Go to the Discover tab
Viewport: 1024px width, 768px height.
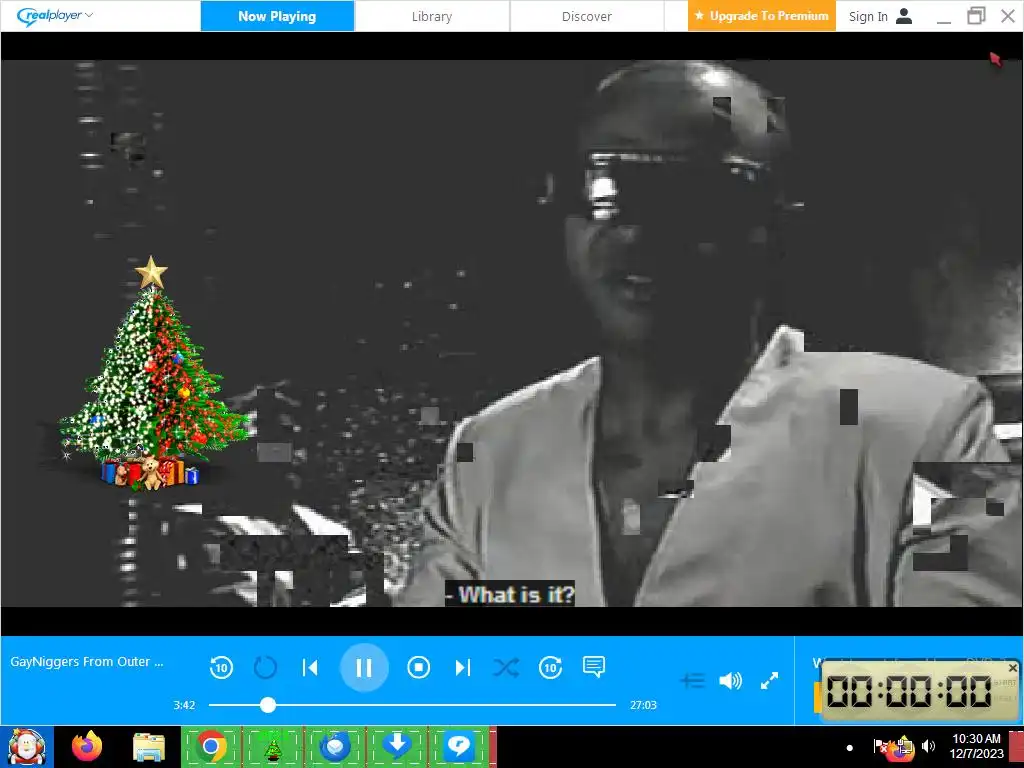pyautogui.click(x=586, y=16)
